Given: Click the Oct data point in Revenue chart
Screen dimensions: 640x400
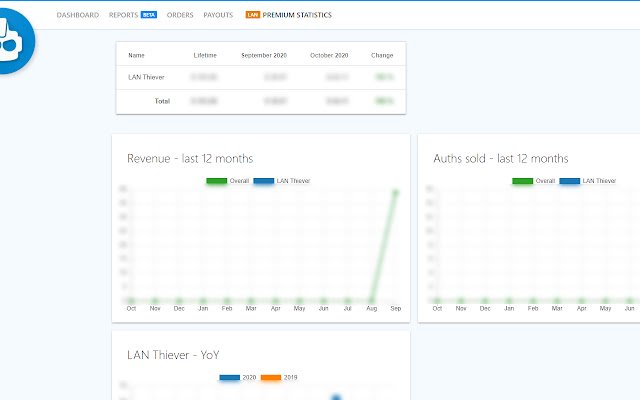Looking at the screenshot, I should 131,301.
